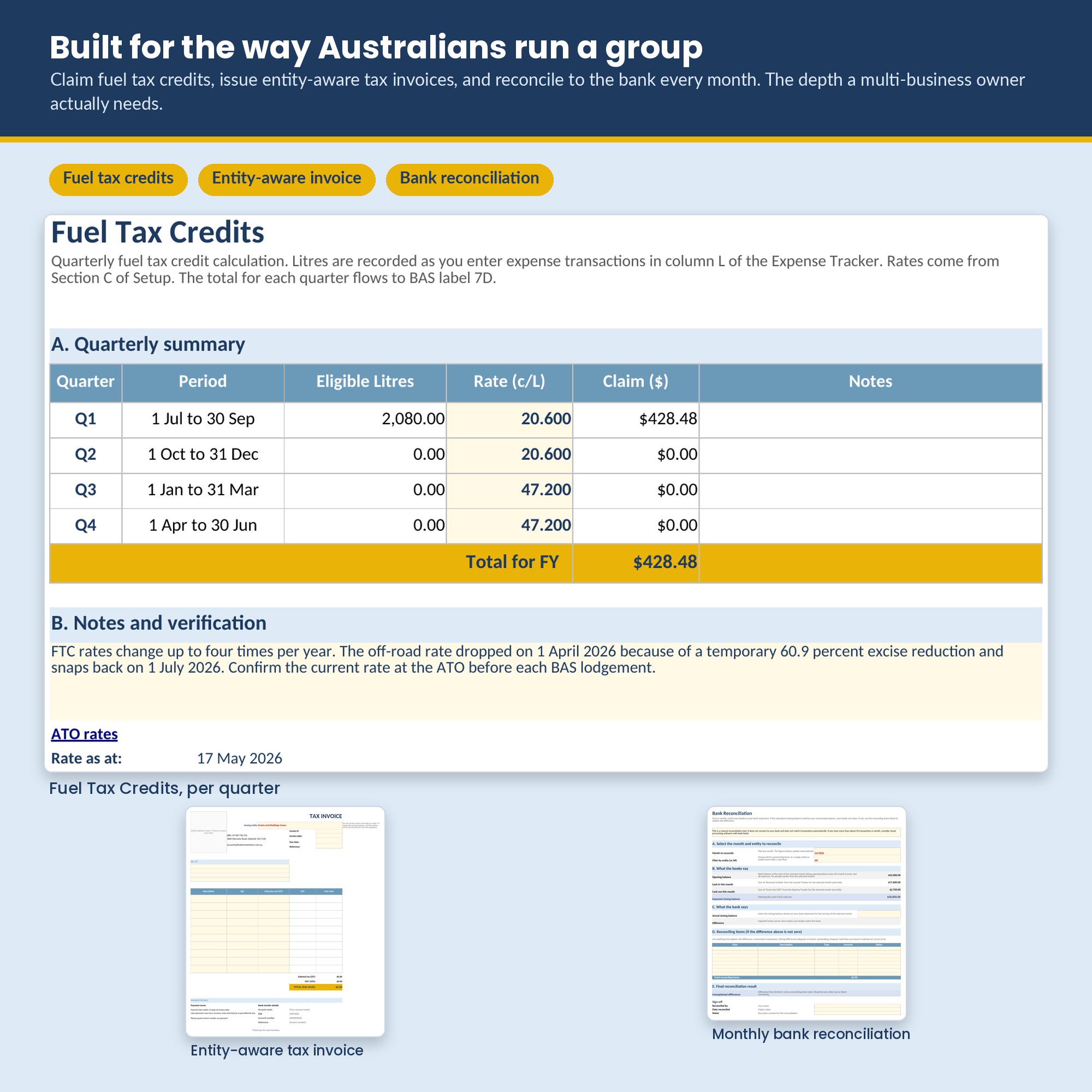Image resolution: width=1092 pixels, height=1092 pixels.
Task: Click the Fuel Tax Credits, per quarter caption
Action: pyautogui.click(x=164, y=788)
